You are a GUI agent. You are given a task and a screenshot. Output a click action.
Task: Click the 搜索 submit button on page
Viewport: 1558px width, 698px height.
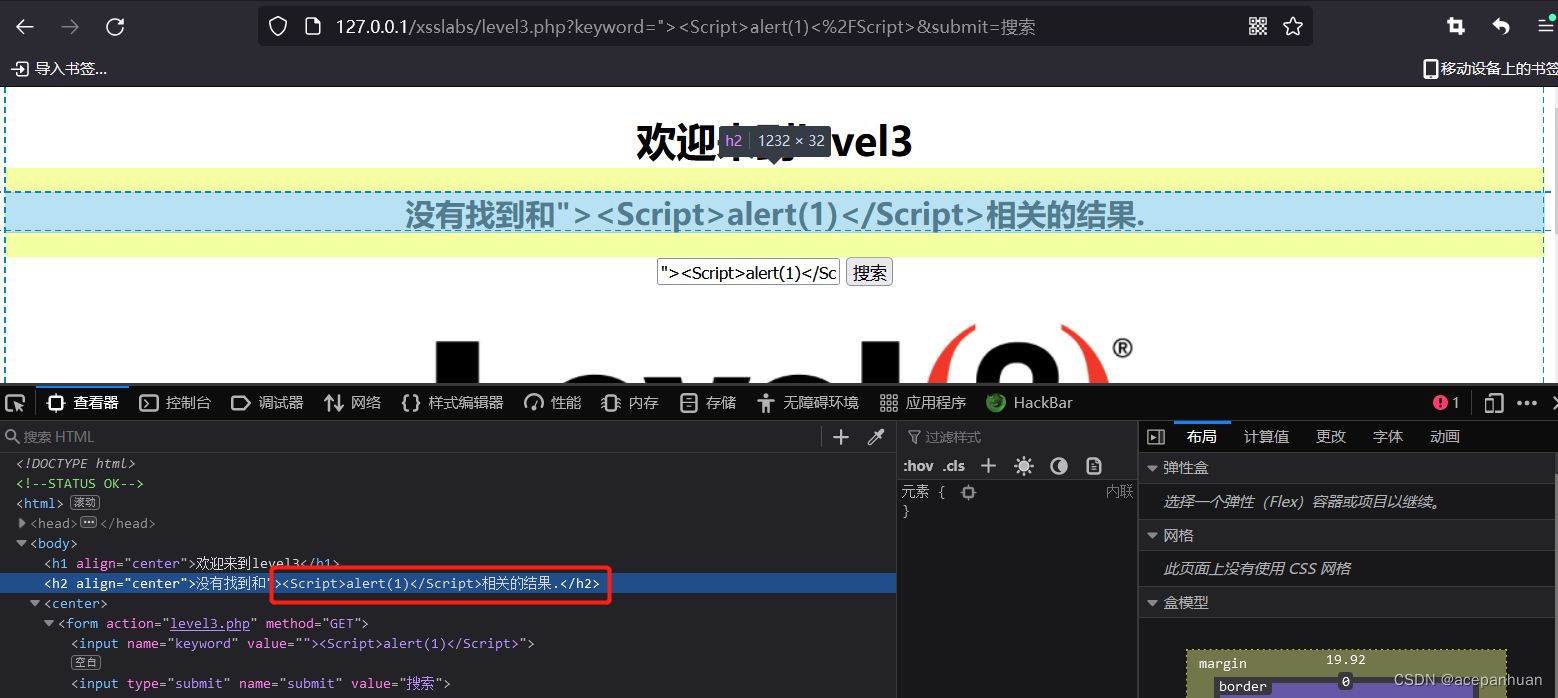pyautogui.click(x=869, y=272)
